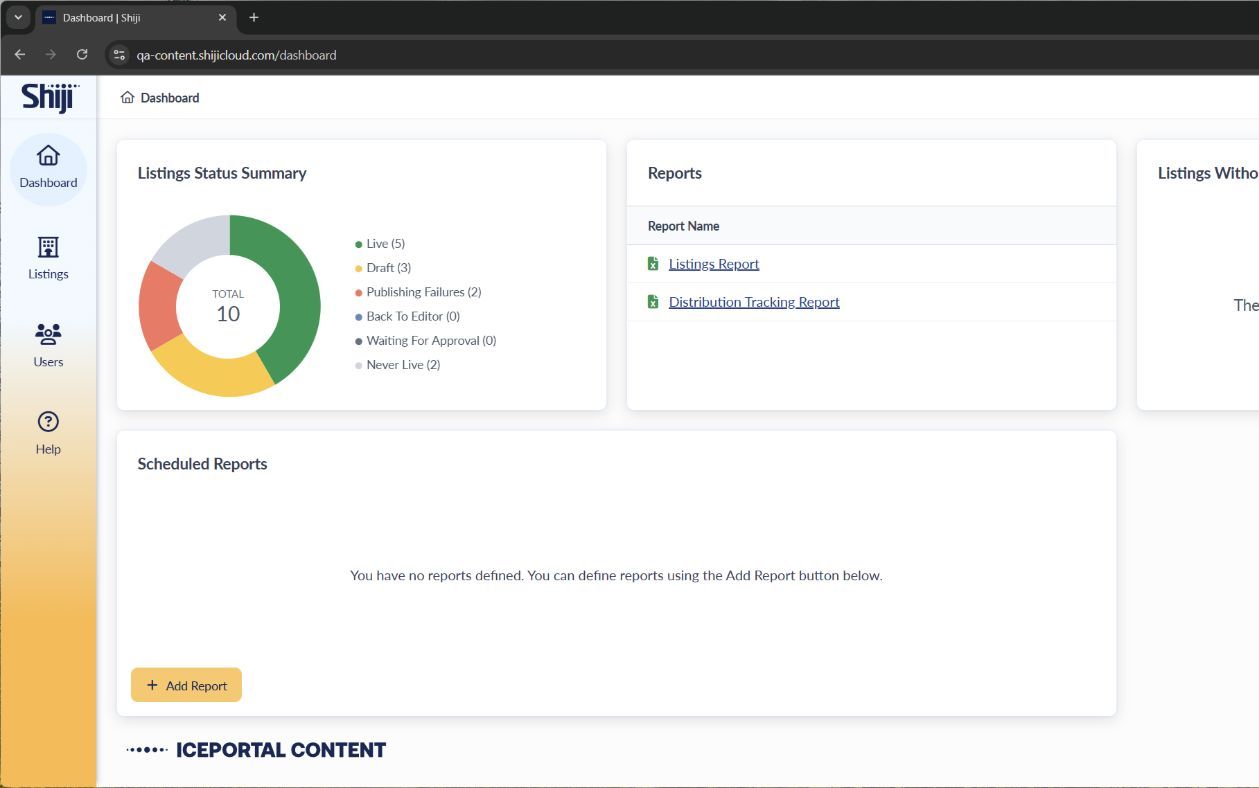The width and height of the screenshot is (1259, 788).
Task: Click the browser back arrow
Action: click(20, 54)
